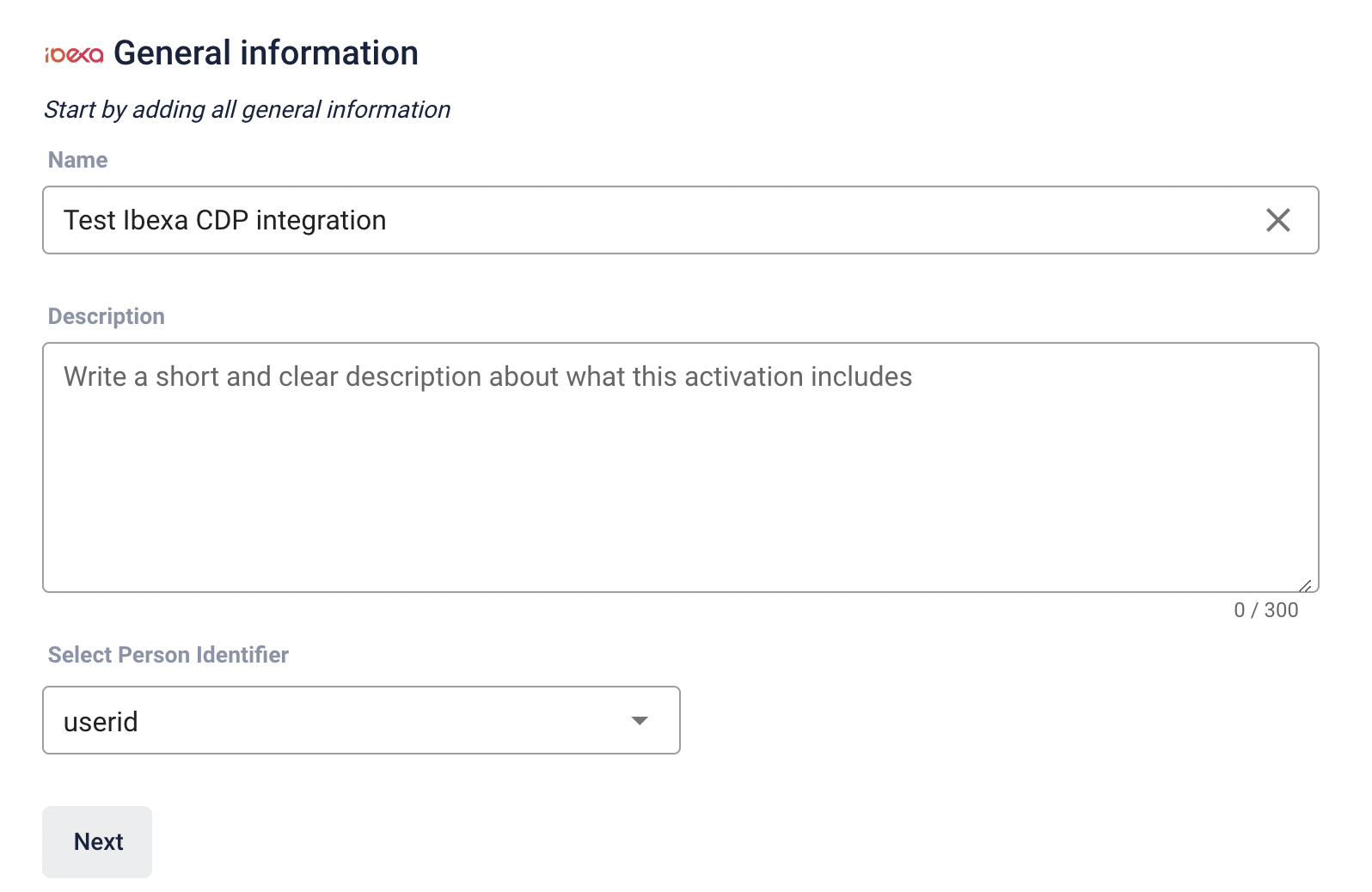
Task: Click the Next button
Action: (97, 842)
